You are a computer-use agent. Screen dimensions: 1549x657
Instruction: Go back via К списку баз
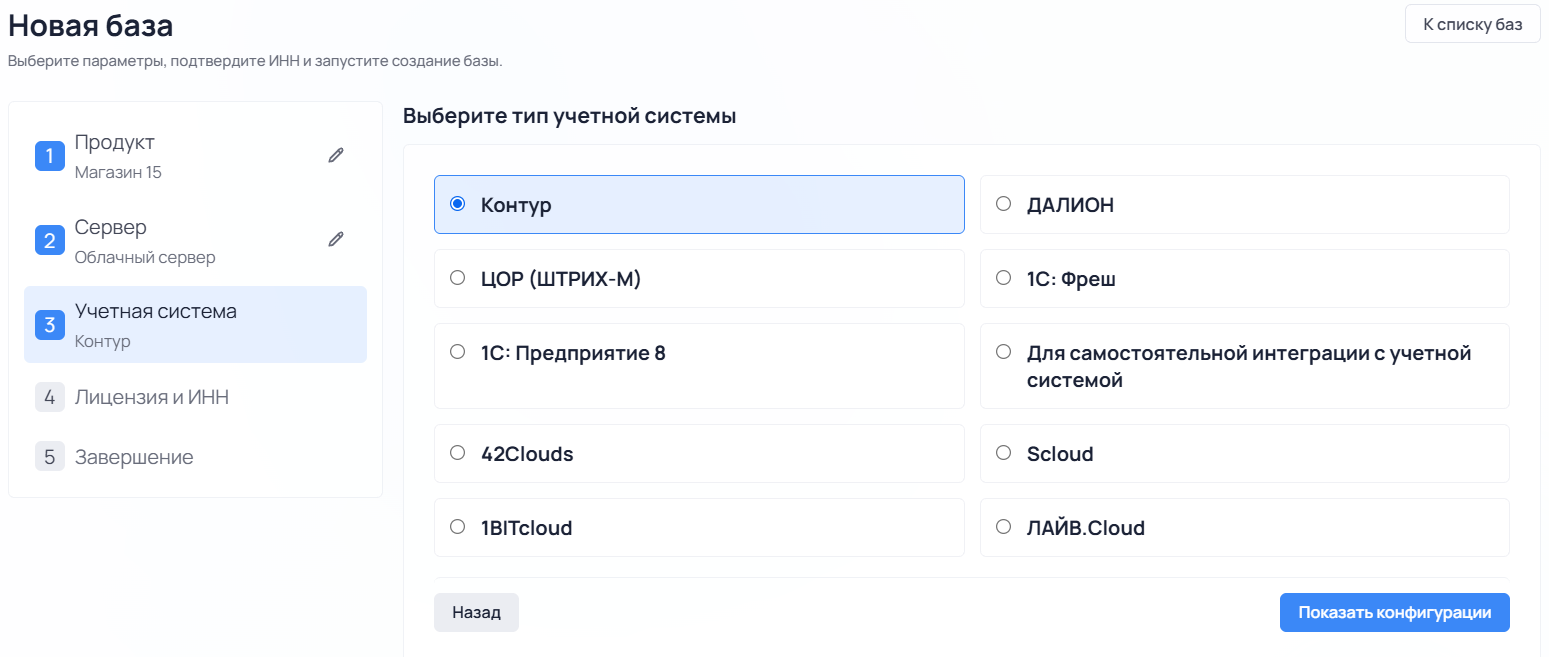(1473, 24)
